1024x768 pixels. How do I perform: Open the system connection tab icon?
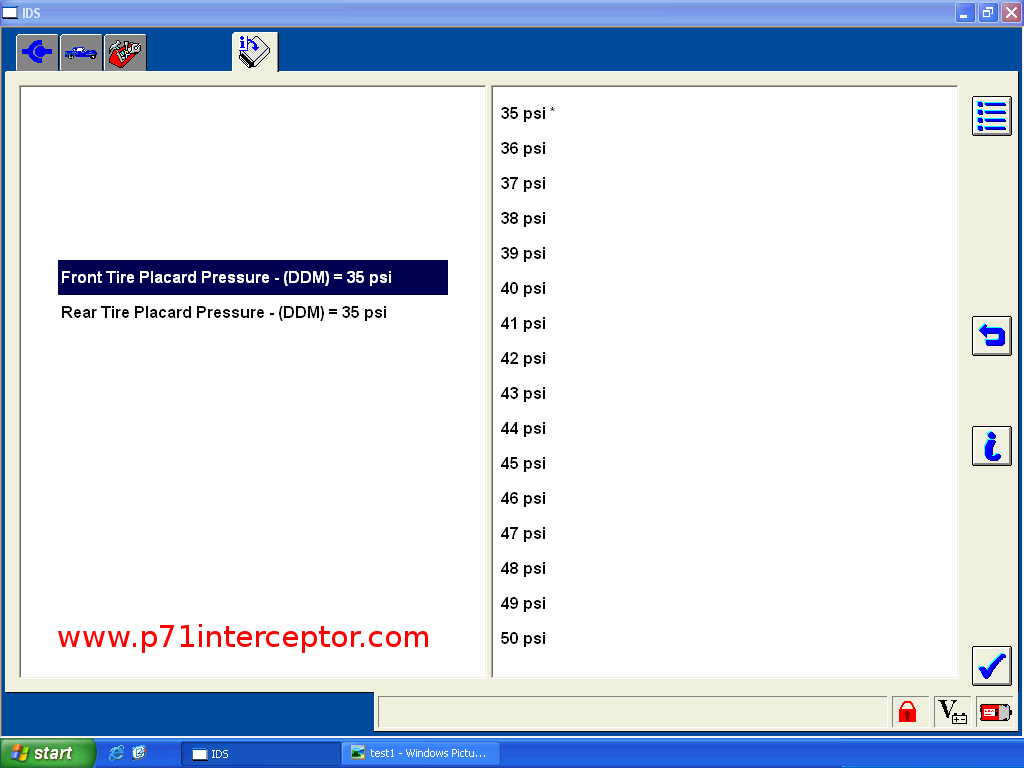point(37,53)
